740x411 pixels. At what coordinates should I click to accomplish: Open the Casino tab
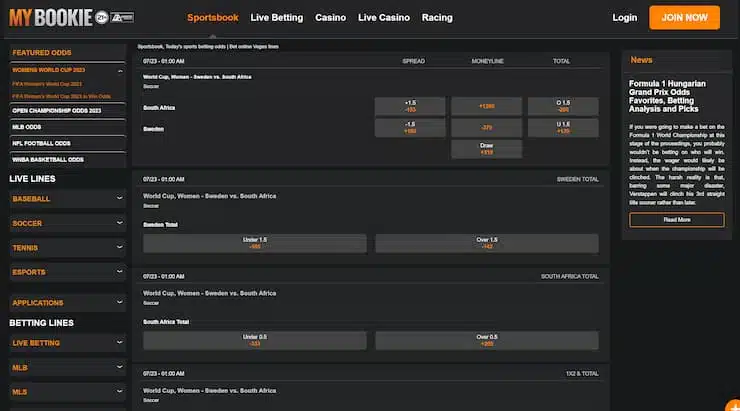tap(330, 17)
